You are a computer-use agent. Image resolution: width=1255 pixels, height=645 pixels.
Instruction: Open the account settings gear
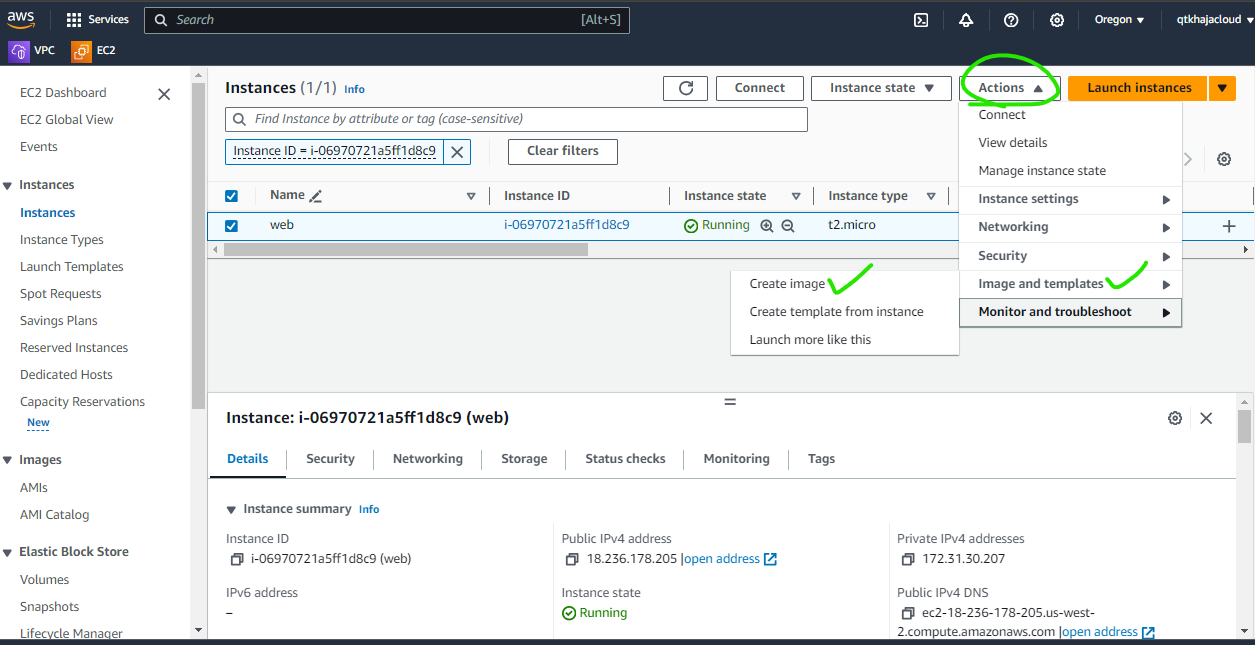(1057, 19)
